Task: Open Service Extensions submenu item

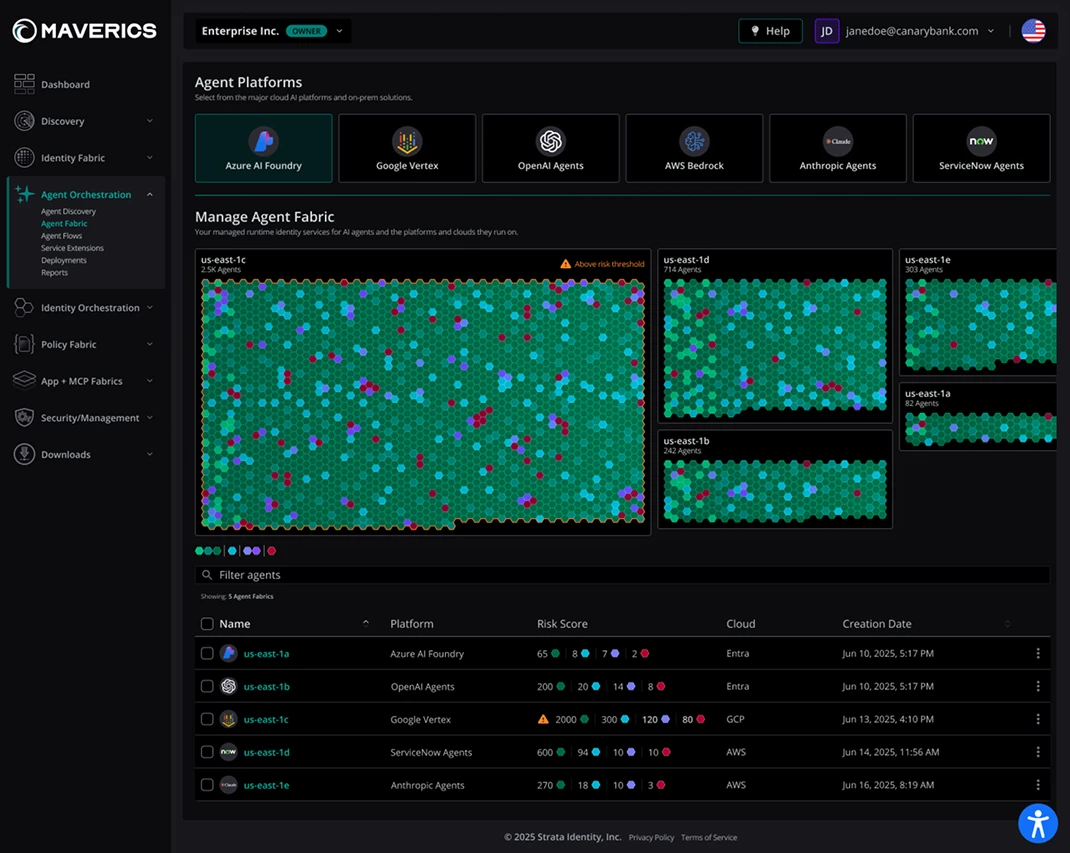Action: 72,248
